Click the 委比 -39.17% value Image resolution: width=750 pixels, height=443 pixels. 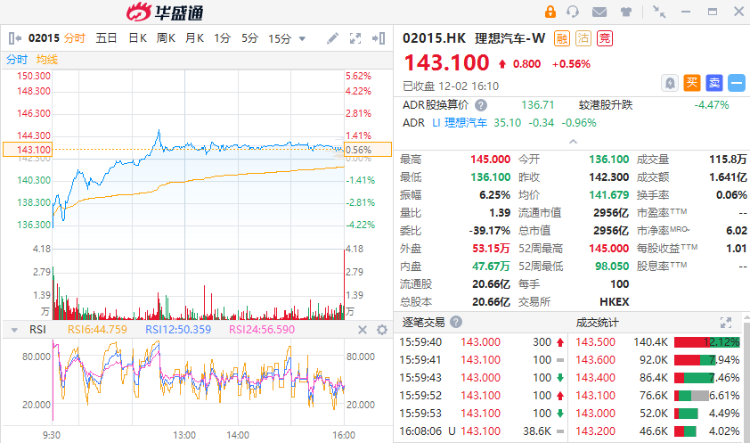click(490, 231)
